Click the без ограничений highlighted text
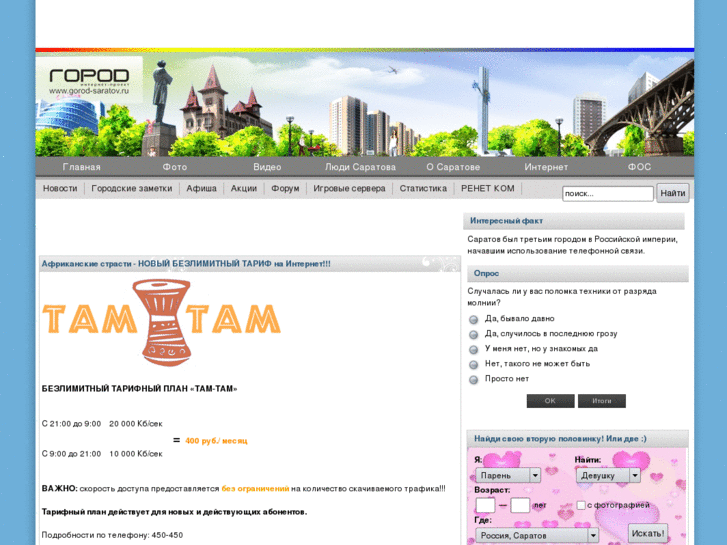The image size is (727, 545). tap(255, 488)
